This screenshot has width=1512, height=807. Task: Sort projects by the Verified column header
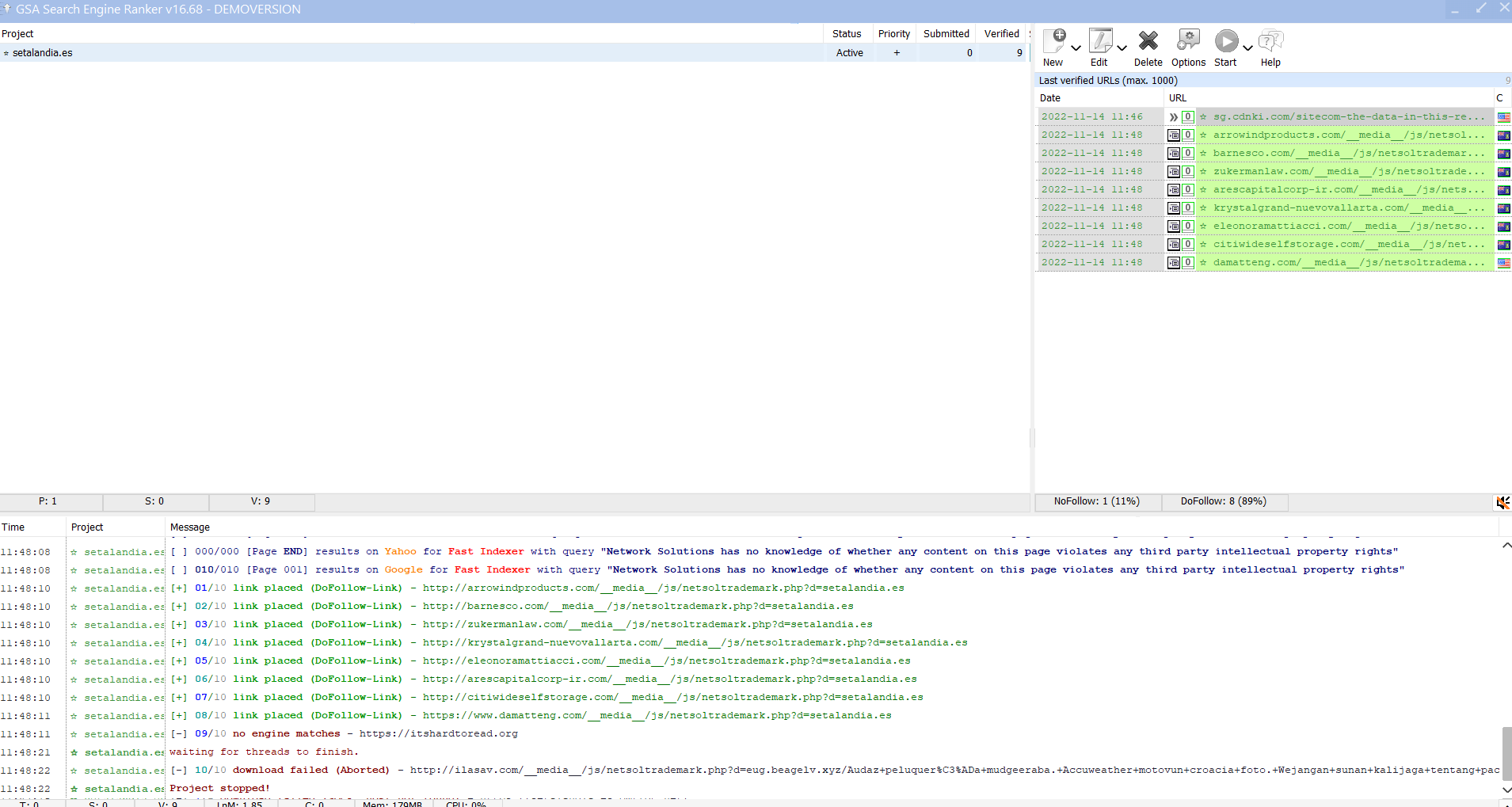point(1002,34)
